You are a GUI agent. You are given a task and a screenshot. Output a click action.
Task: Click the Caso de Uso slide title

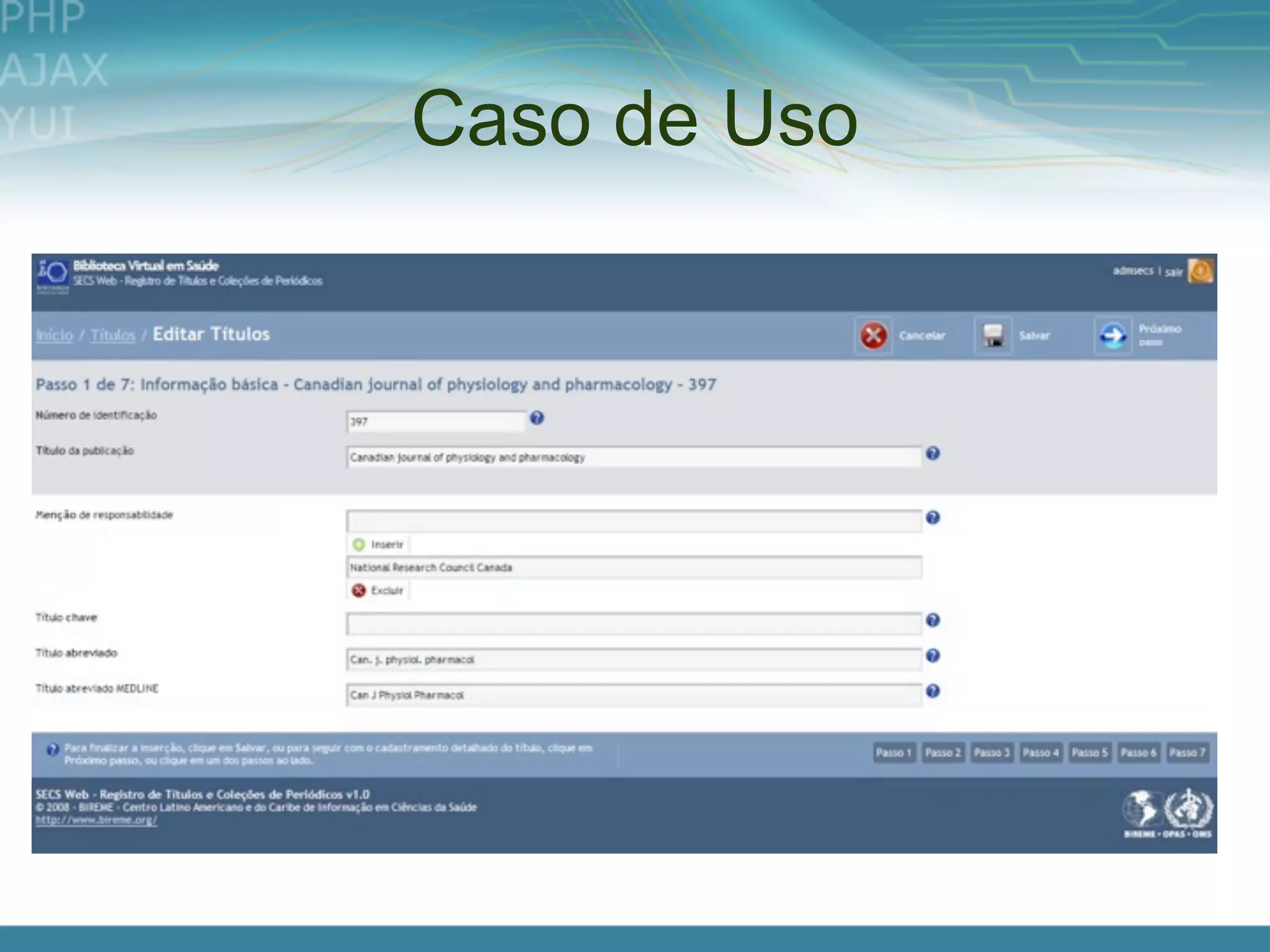coord(634,118)
